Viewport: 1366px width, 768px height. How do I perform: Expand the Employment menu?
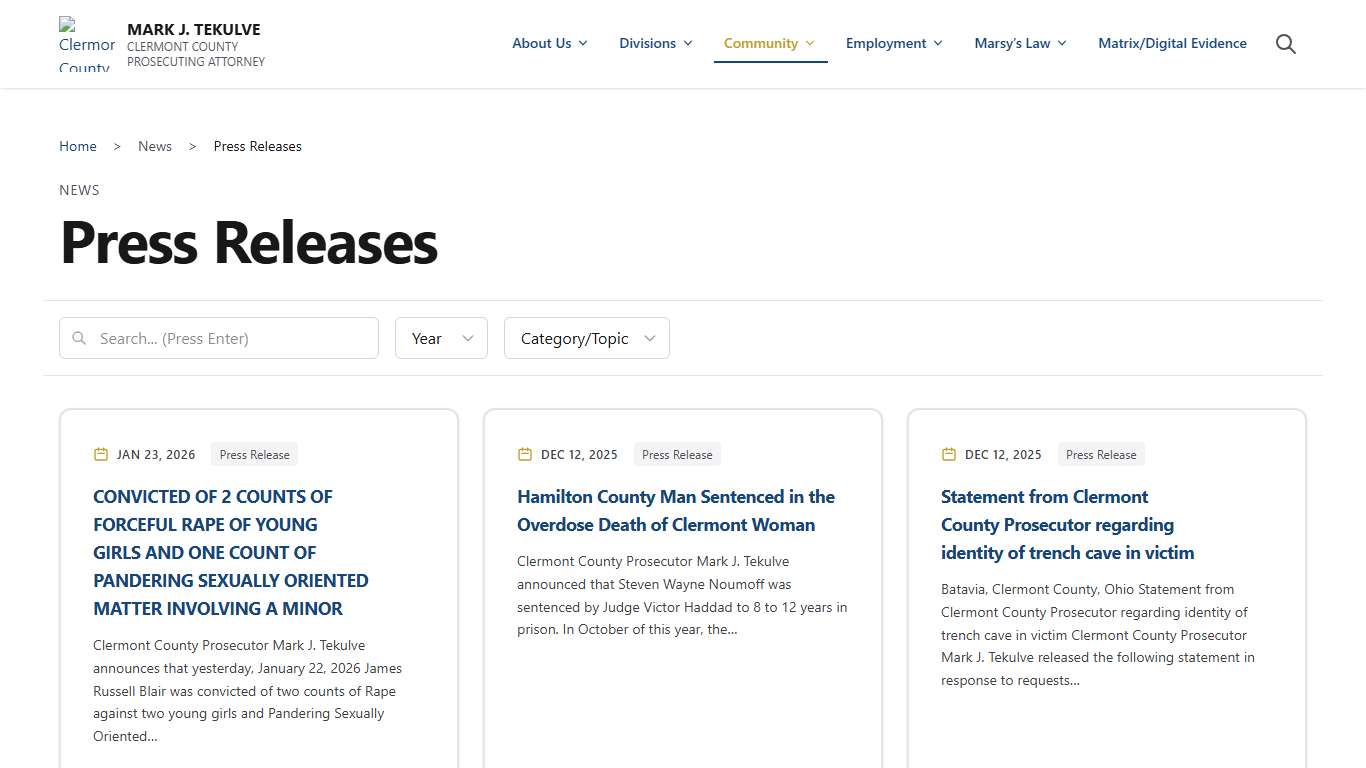coord(893,43)
